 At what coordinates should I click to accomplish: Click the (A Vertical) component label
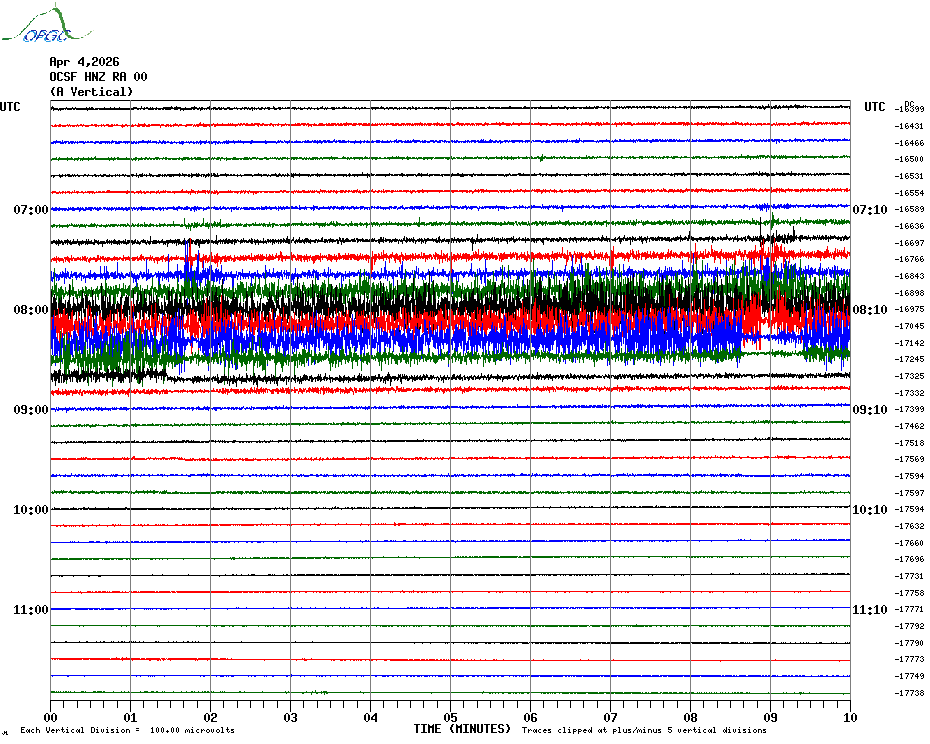pyautogui.click(x=91, y=92)
